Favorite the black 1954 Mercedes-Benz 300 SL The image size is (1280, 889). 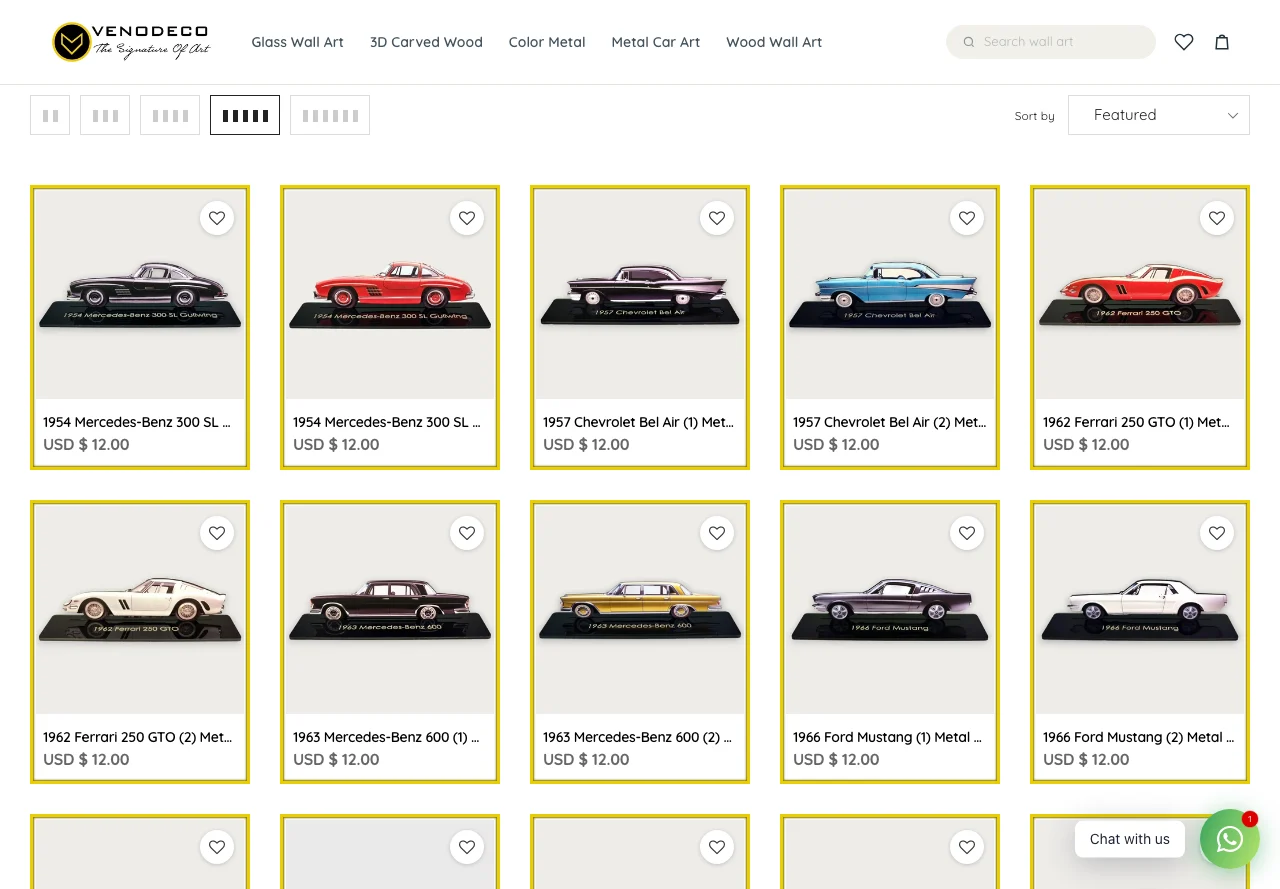click(x=217, y=218)
